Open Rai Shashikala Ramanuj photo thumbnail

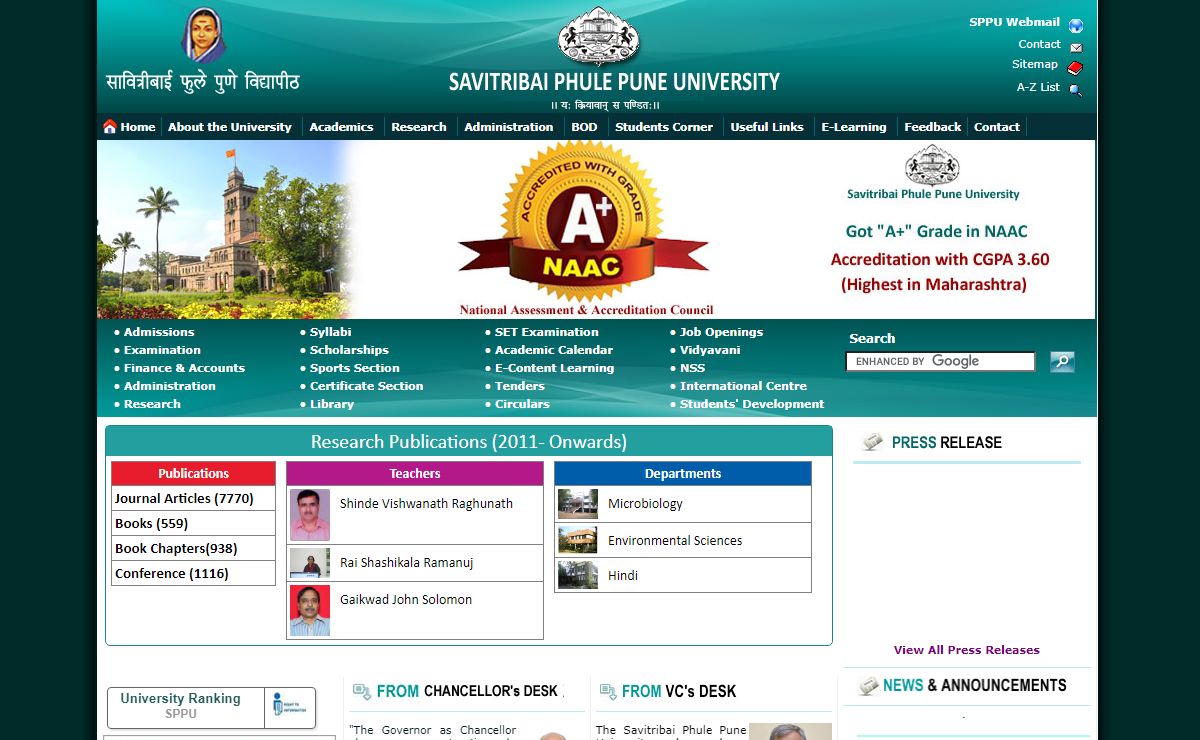point(310,563)
